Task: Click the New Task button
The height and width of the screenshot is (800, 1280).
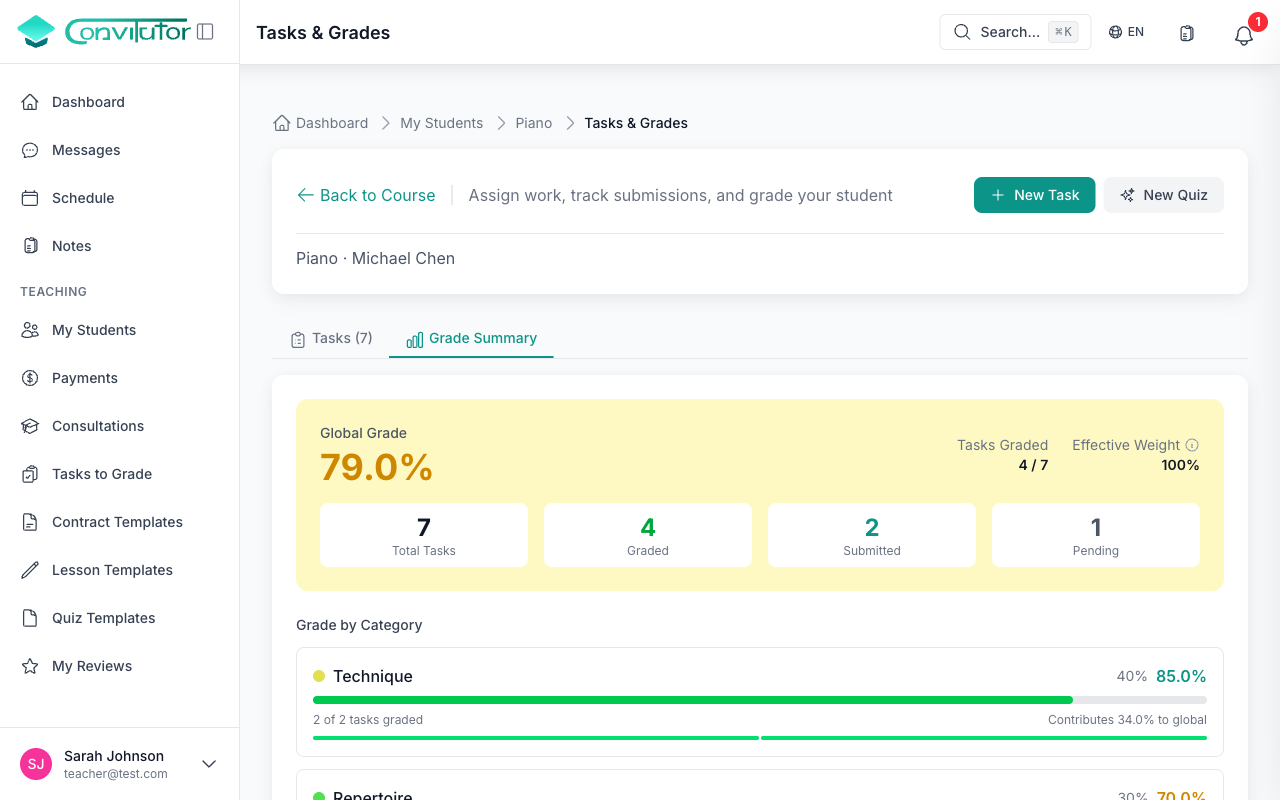Action: [1034, 195]
